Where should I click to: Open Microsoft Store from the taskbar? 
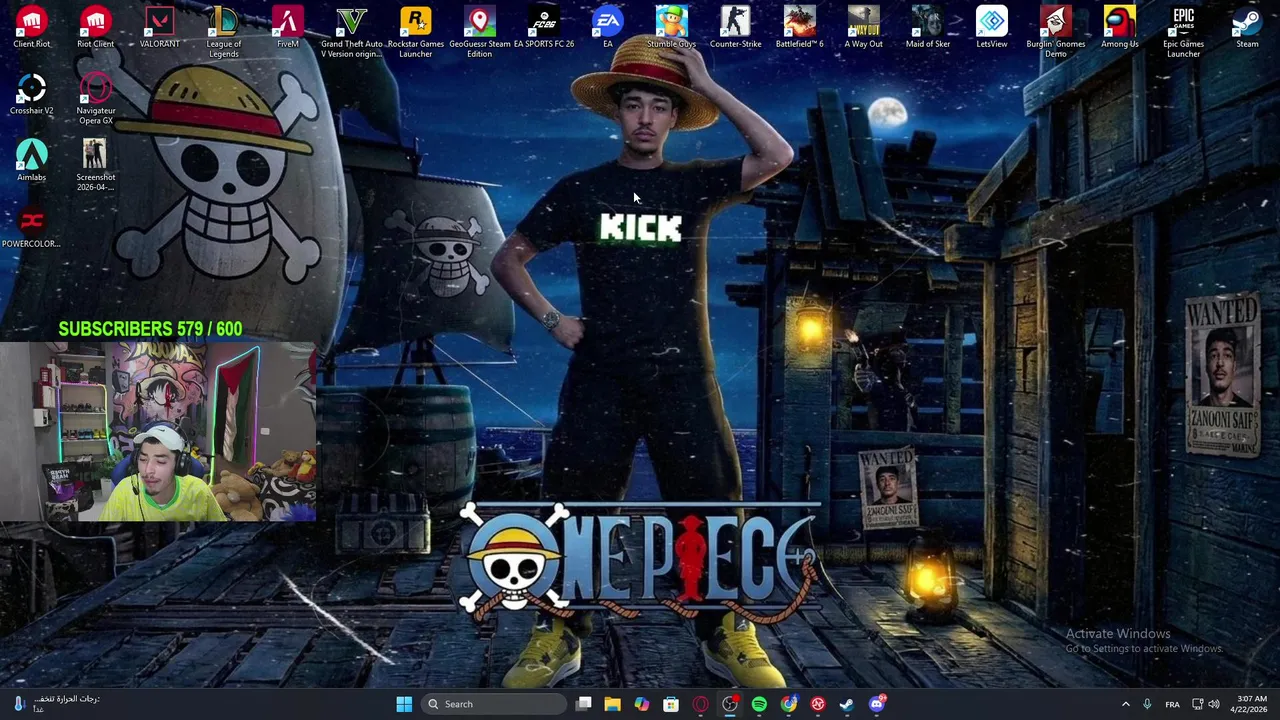click(x=671, y=704)
